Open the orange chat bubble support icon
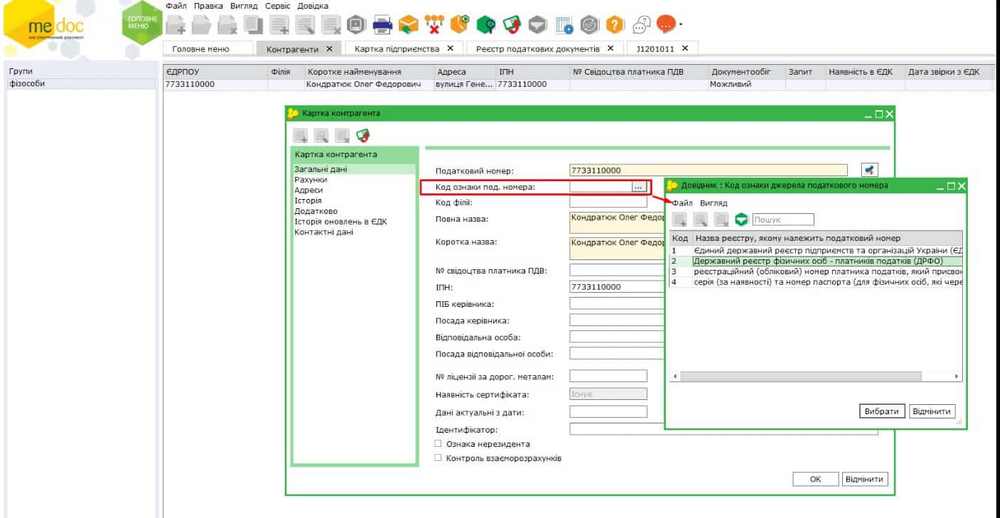 pos(666,24)
